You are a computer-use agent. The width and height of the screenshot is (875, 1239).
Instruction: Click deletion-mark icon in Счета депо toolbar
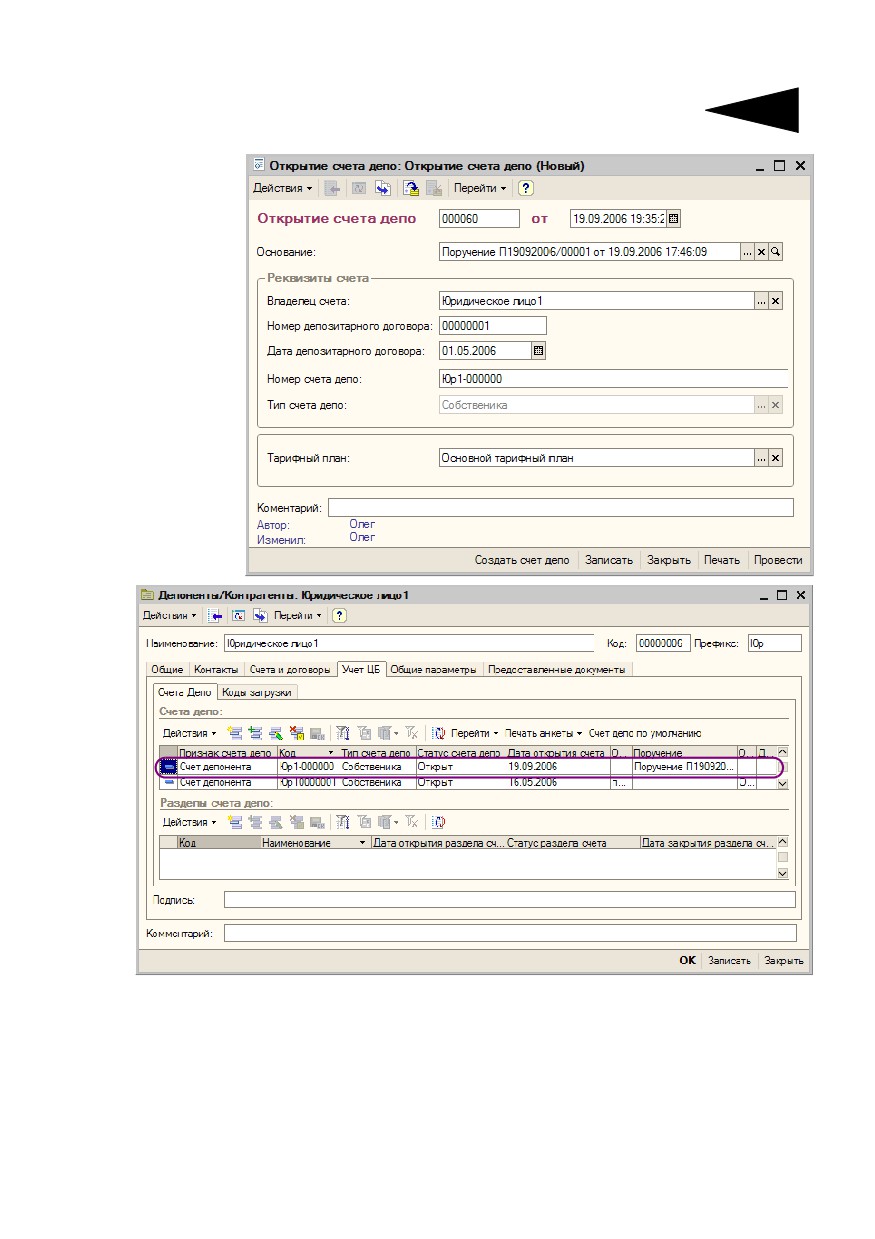[296, 733]
